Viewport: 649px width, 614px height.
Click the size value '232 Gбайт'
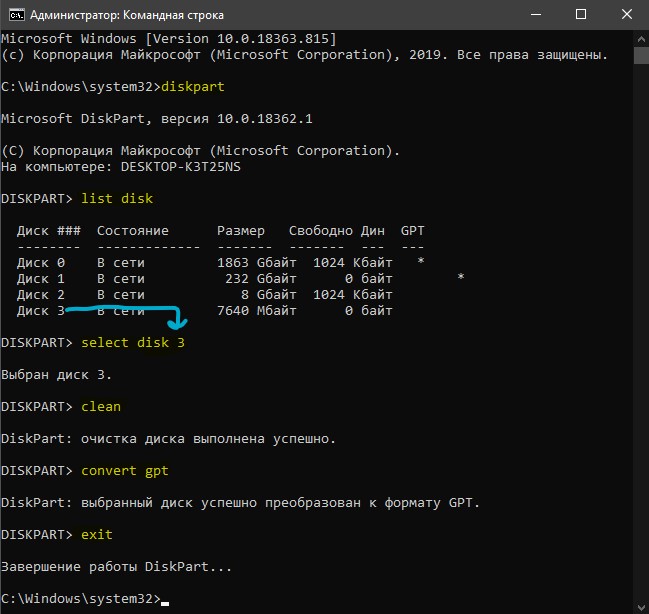tap(261, 279)
